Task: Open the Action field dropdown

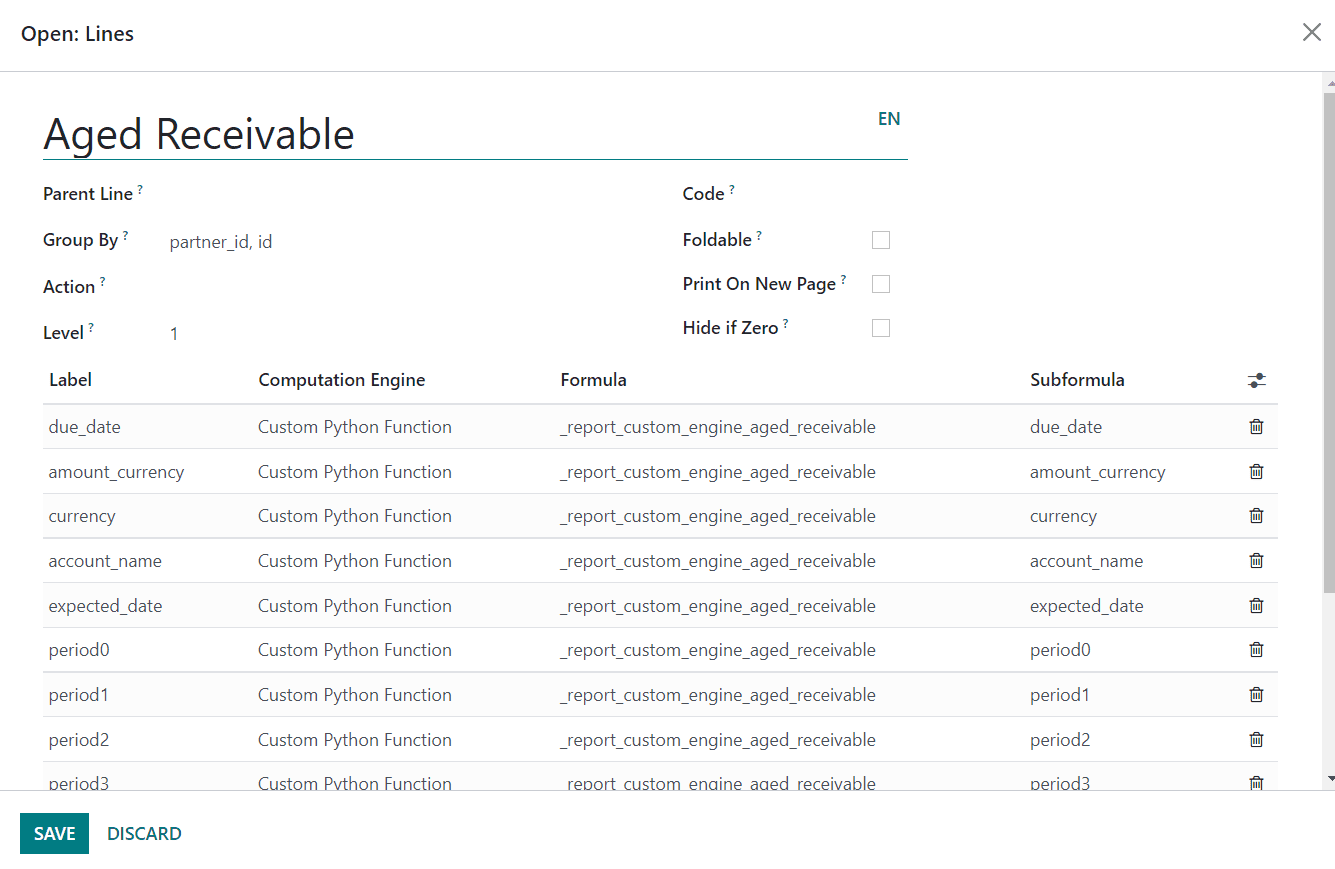Action: point(400,287)
